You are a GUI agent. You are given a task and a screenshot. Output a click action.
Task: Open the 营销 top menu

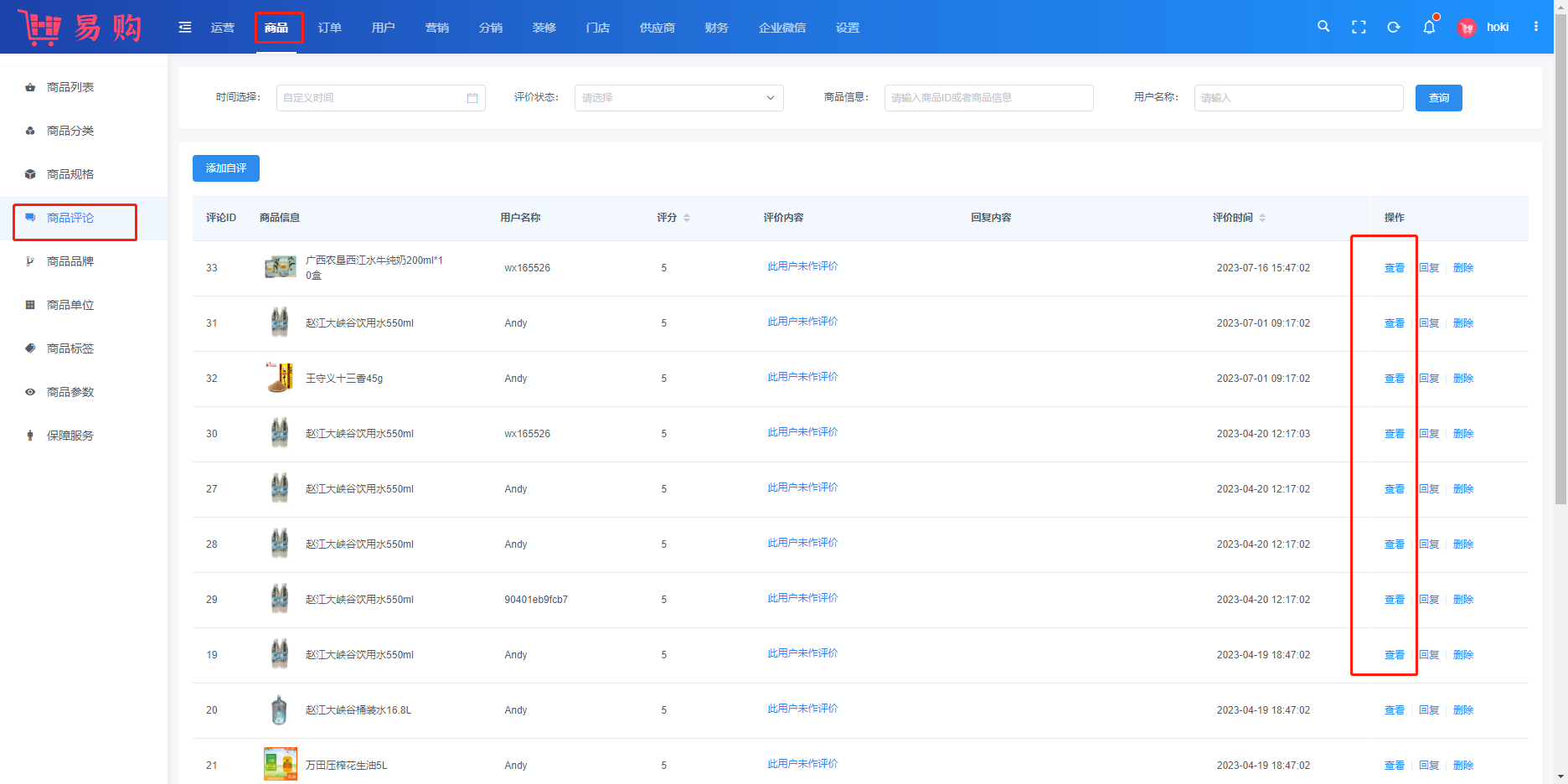coord(437,28)
